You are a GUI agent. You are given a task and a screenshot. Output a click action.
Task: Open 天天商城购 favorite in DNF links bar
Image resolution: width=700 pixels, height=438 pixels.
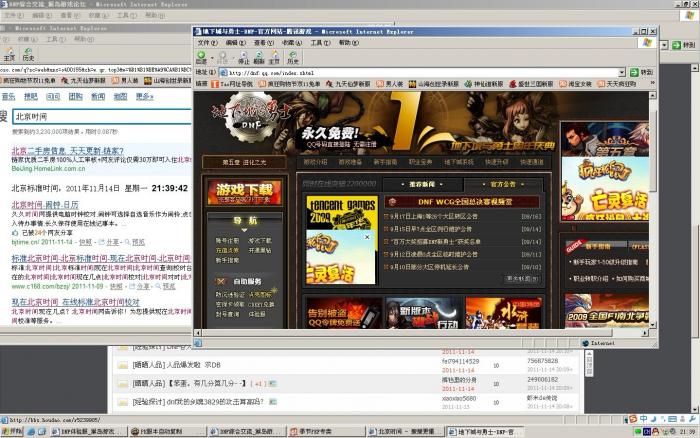[617, 84]
